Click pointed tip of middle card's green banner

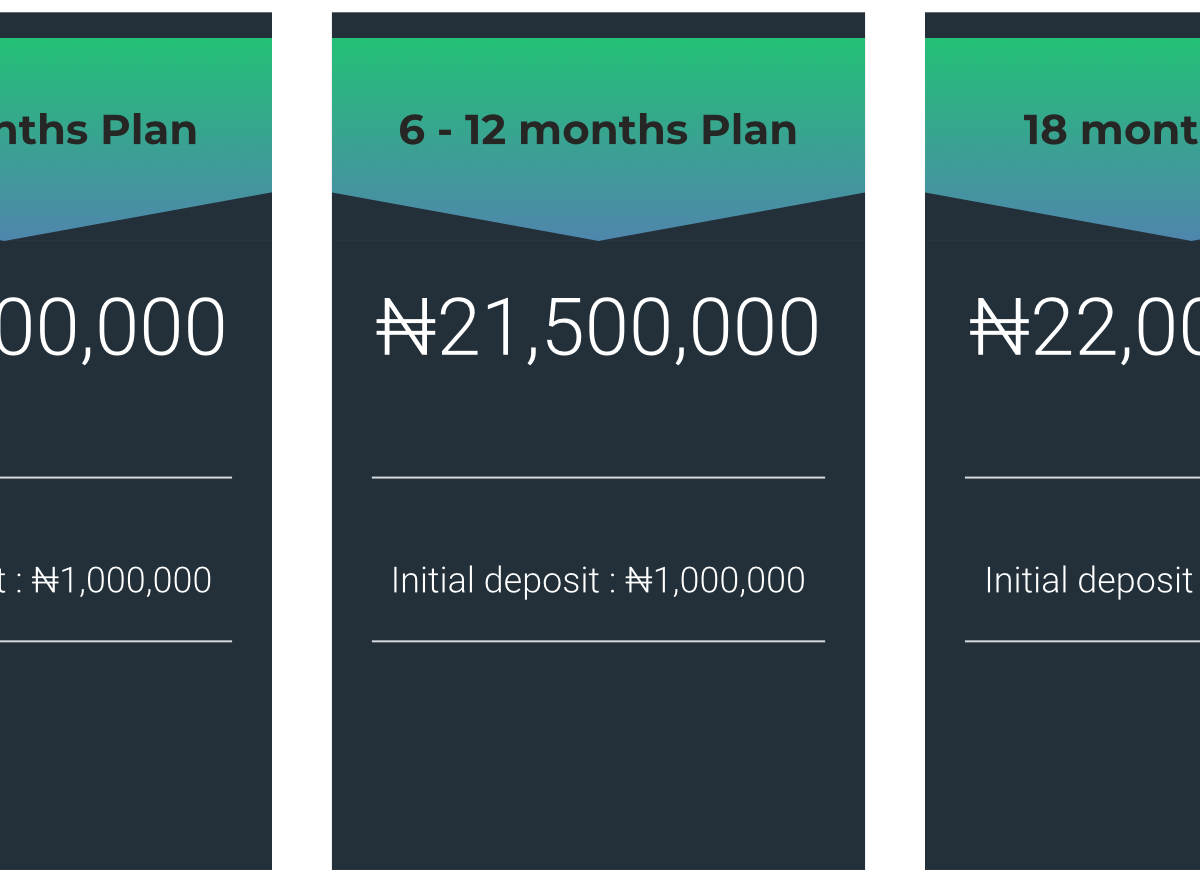pos(598,236)
